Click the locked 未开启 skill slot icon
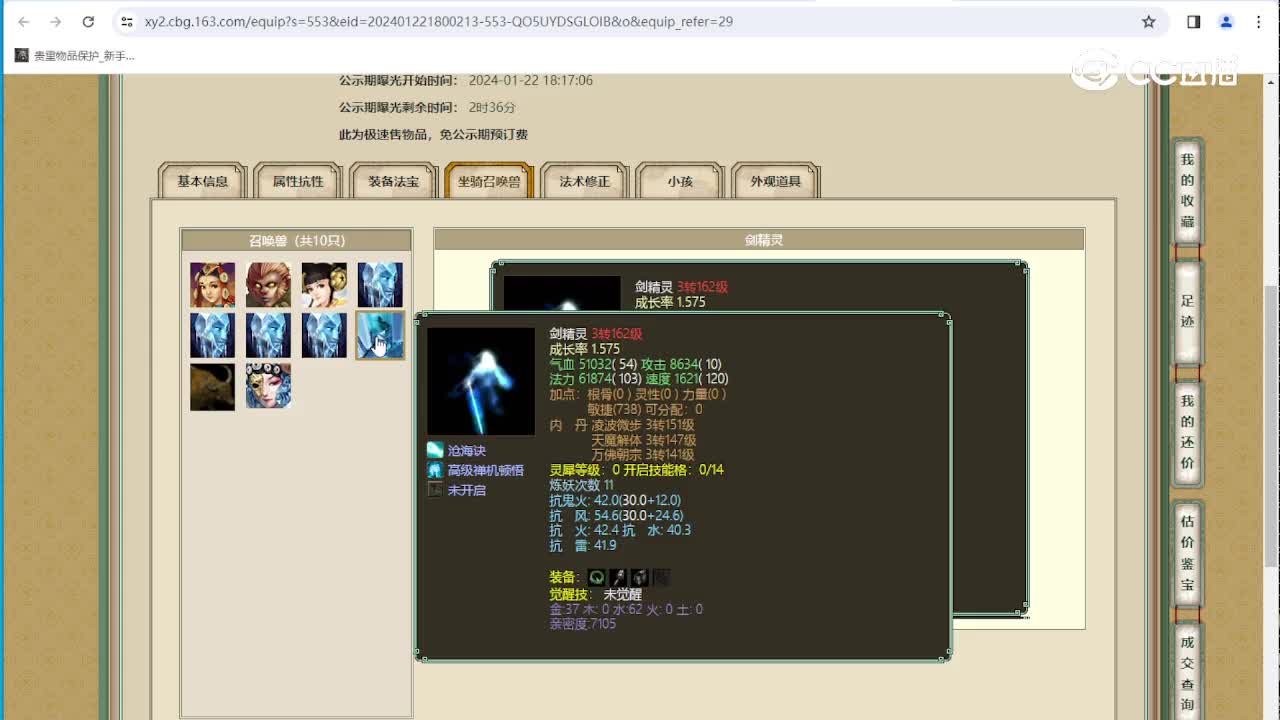Viewport: 1280px width, 720px height. [x=435, y=490]
